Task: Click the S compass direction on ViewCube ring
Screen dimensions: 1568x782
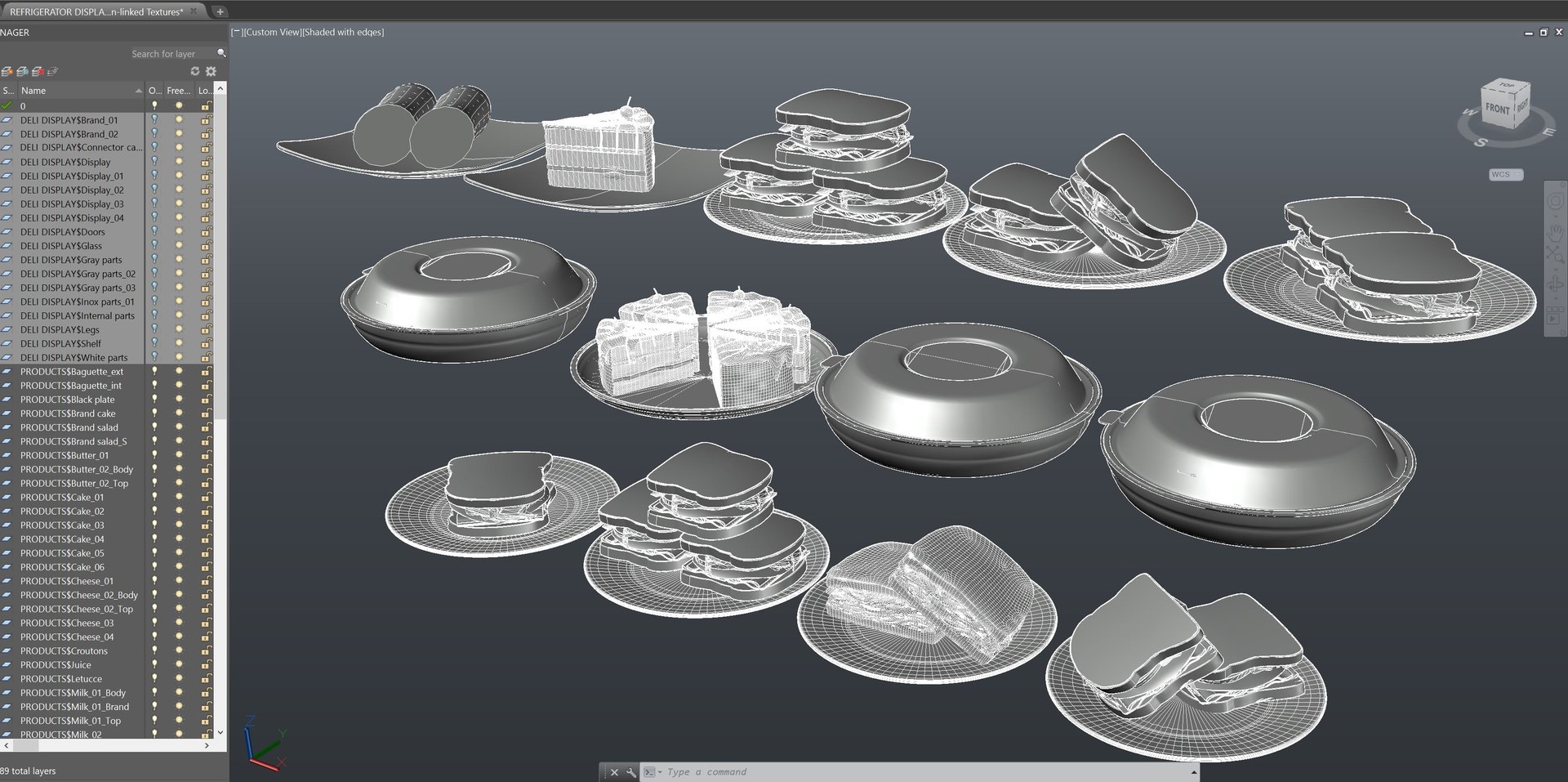Action: pos(1481,142)
